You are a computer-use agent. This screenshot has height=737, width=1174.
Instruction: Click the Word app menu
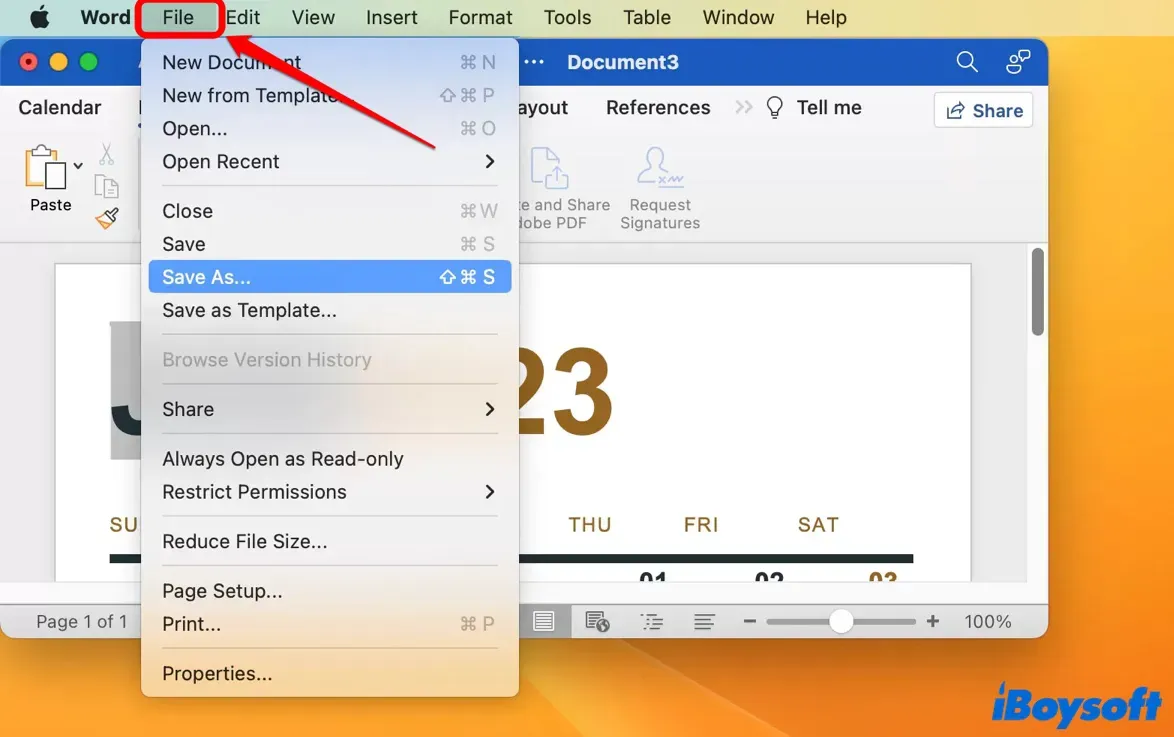coord(106,17)
